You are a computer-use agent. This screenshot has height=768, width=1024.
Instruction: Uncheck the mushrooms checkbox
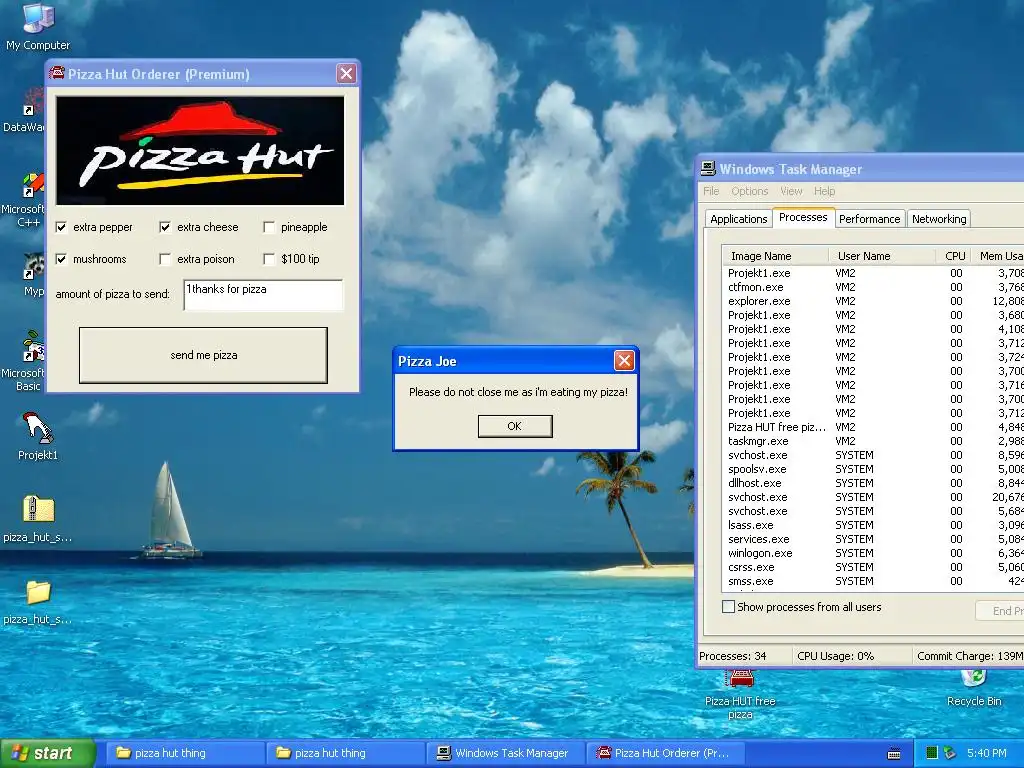(x=61, y=259)
